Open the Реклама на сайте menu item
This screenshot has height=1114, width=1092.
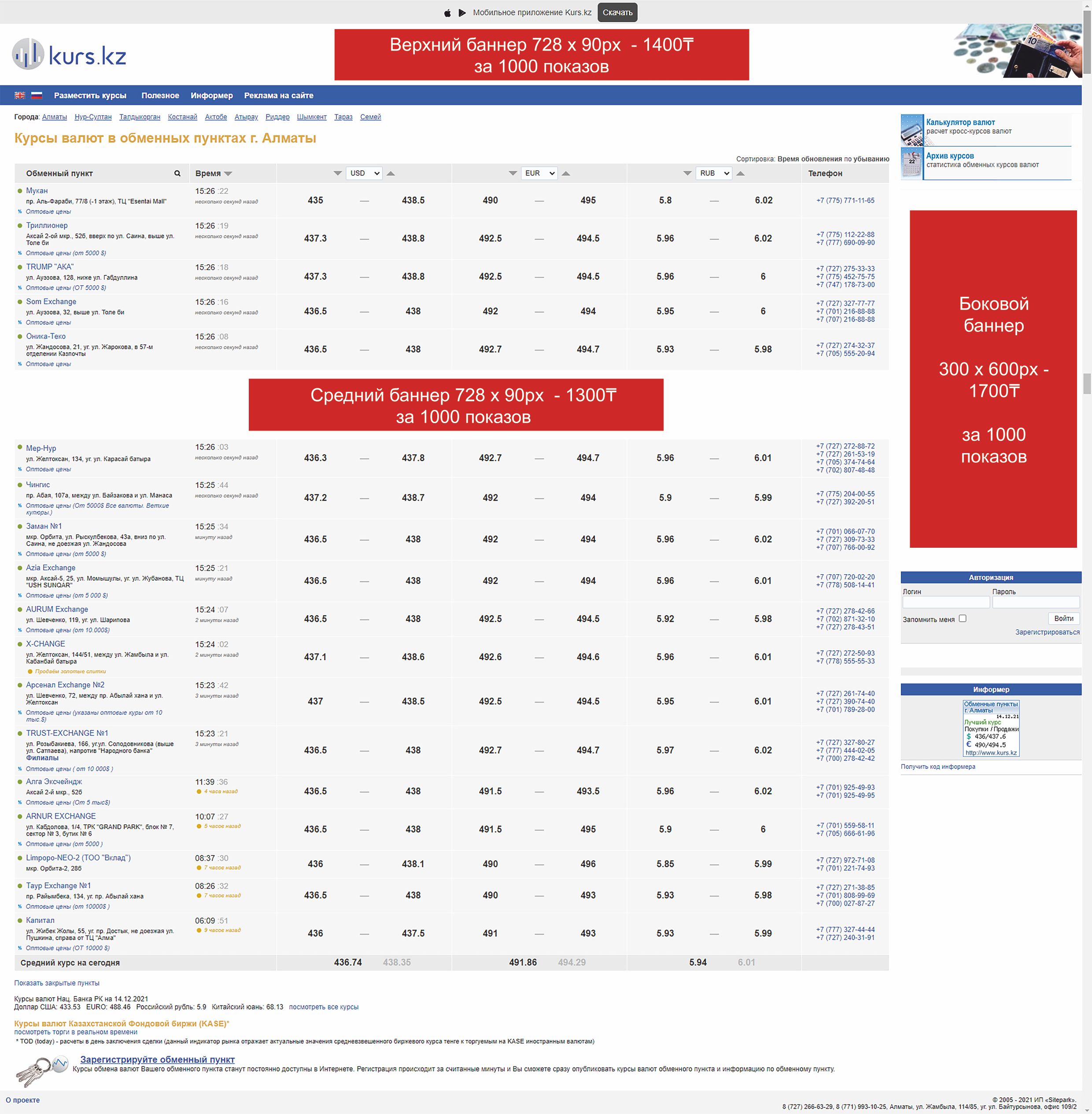pyautogui.click(x=279, y=96)
